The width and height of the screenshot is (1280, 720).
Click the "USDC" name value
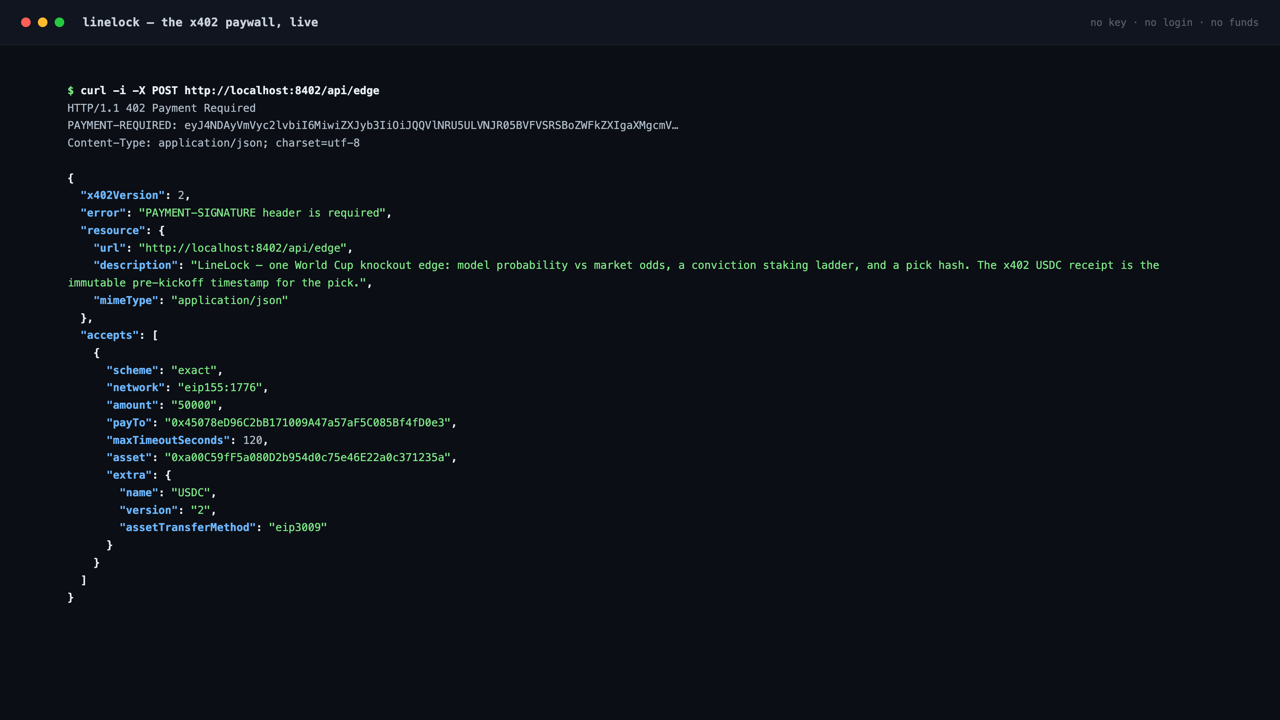pyautogui.click(x=191, y=493)
